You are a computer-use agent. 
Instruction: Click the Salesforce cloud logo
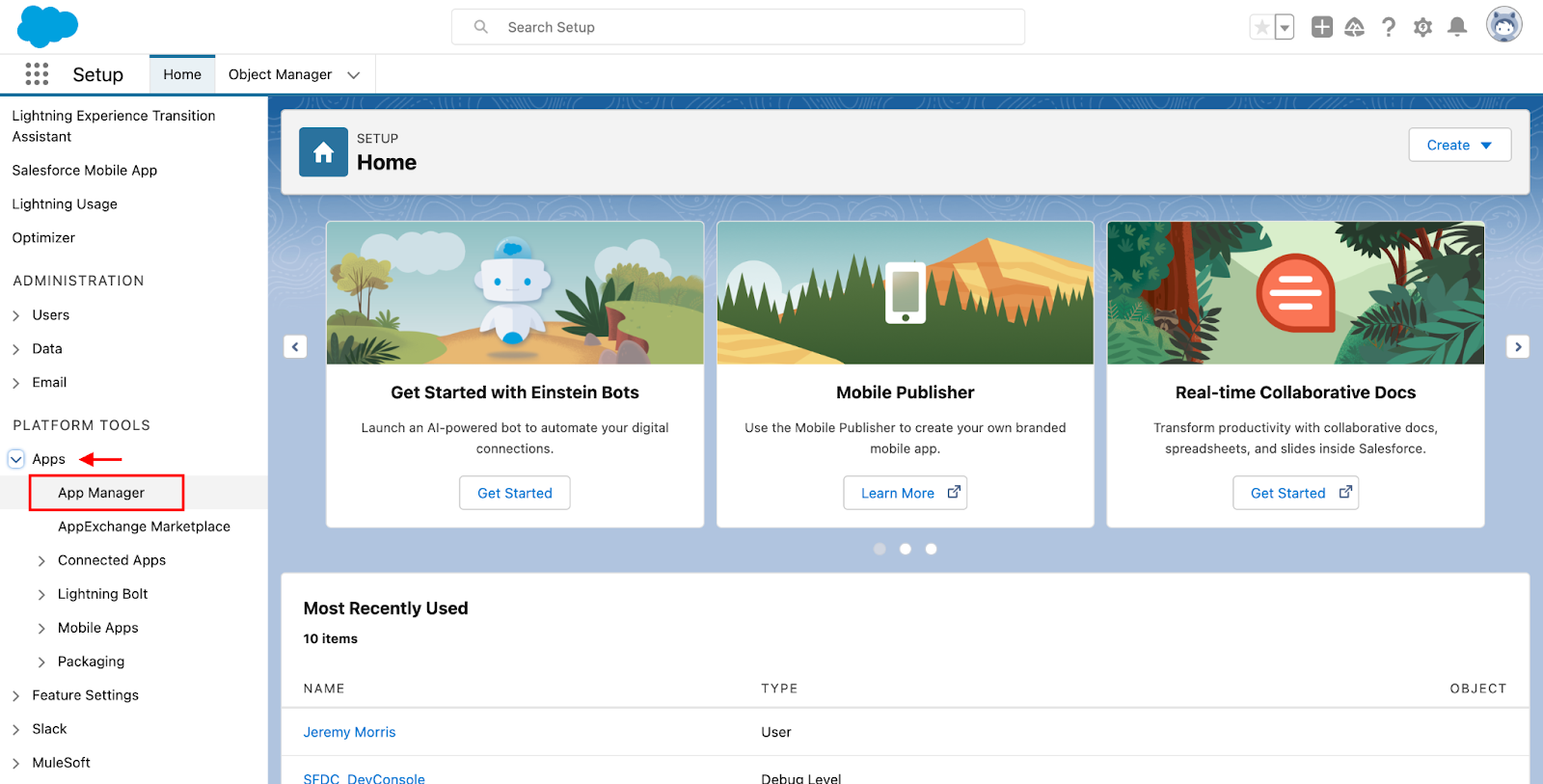pos(47,26)
